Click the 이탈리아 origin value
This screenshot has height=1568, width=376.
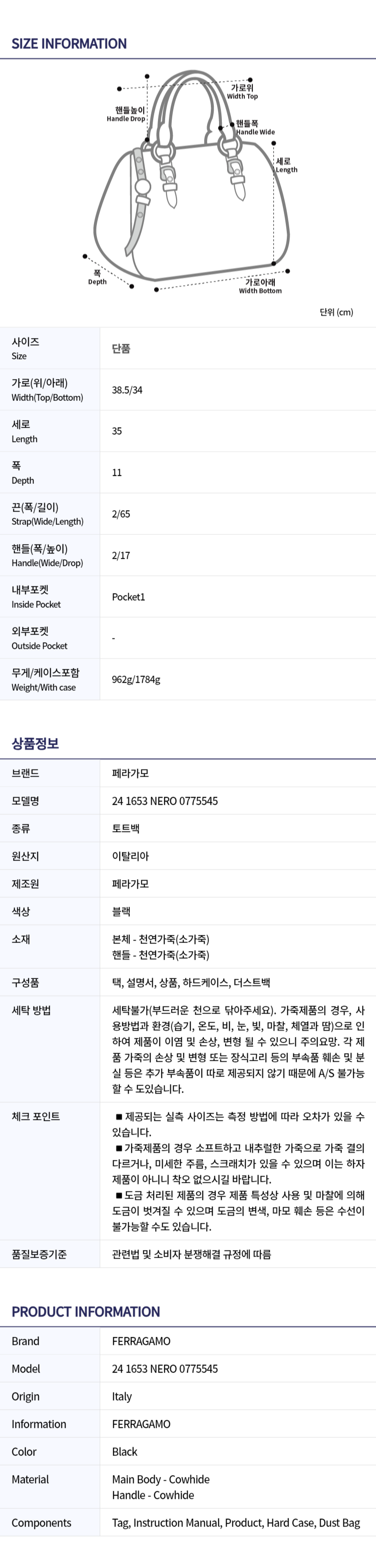130,856
